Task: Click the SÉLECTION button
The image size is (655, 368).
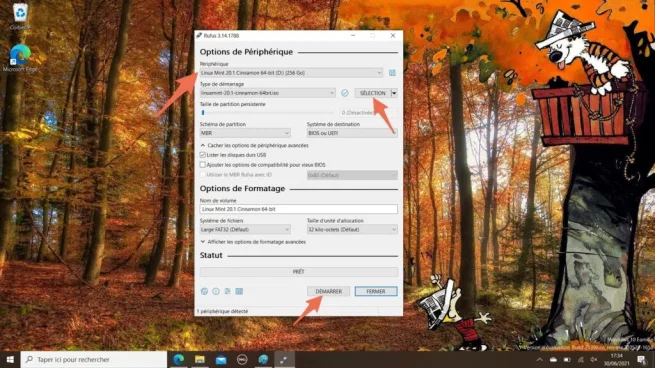Action: click(373, 93)
